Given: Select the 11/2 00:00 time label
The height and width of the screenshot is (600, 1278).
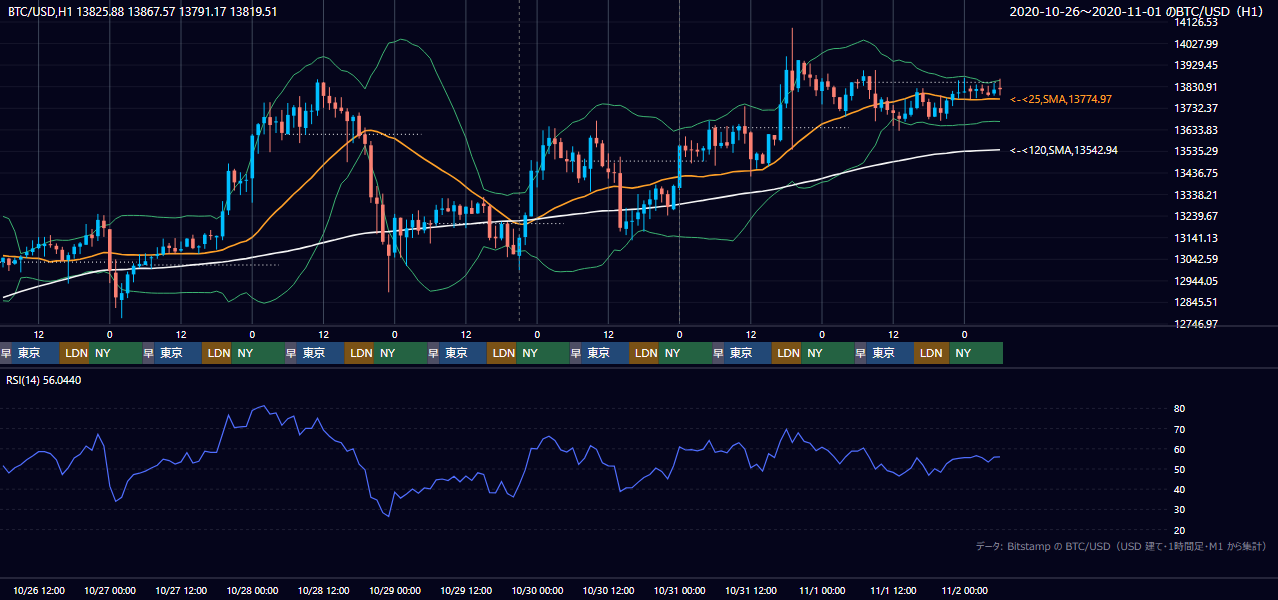Looking at the screenshot, I should tap(964, 590).
